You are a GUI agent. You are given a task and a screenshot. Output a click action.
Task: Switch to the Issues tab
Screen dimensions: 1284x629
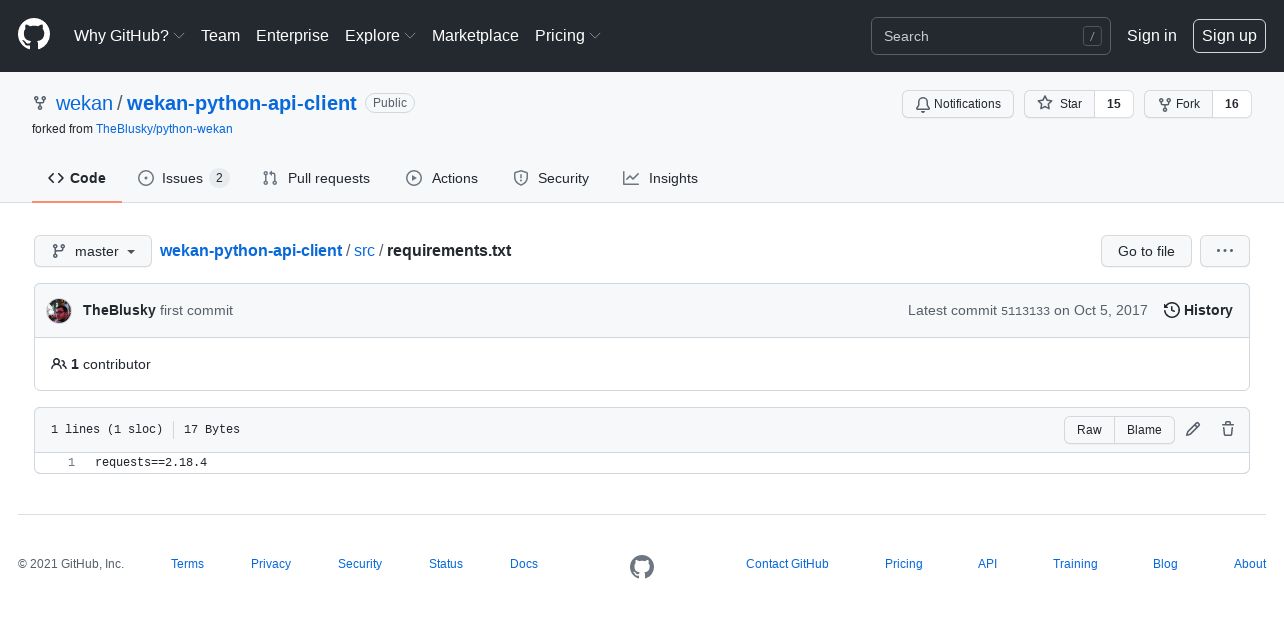coord(183,178)
